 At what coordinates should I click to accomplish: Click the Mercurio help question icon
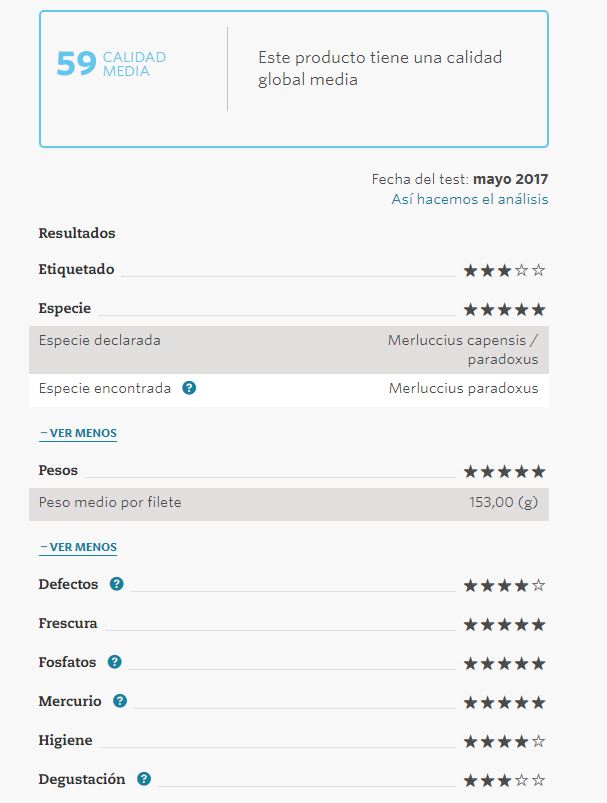(120, 701)
